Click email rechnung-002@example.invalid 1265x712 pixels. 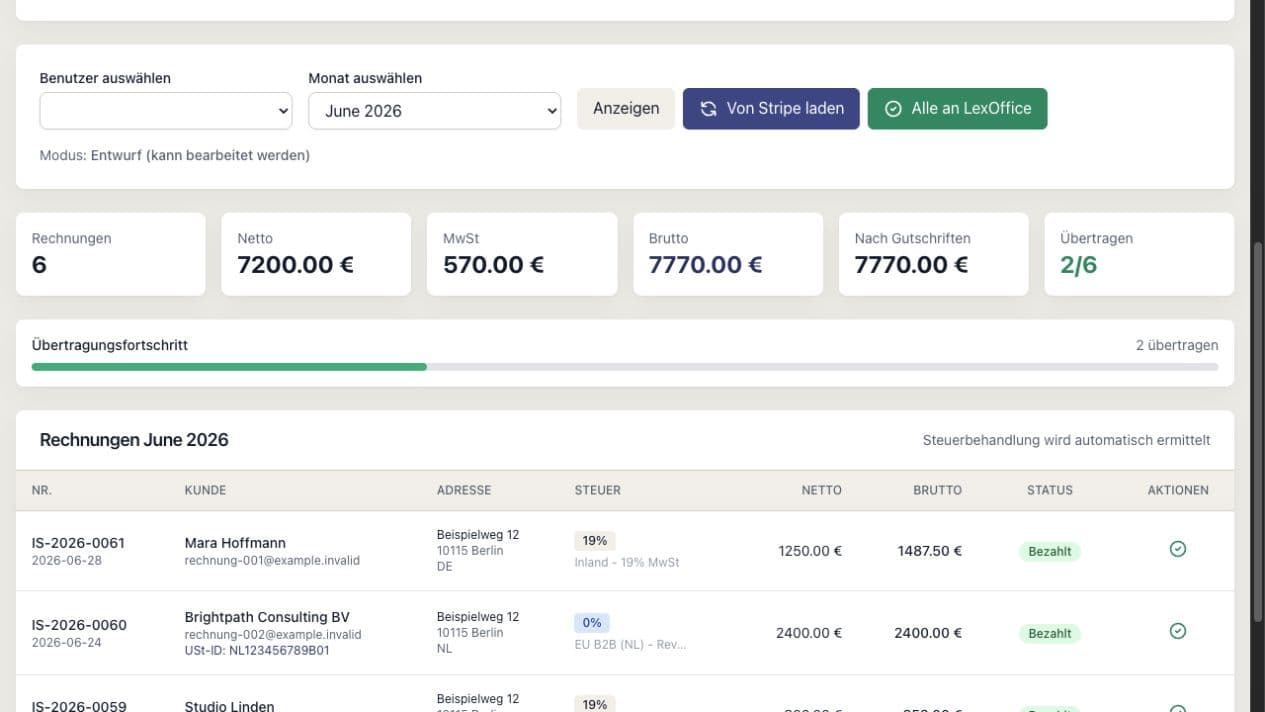(273, 635)
